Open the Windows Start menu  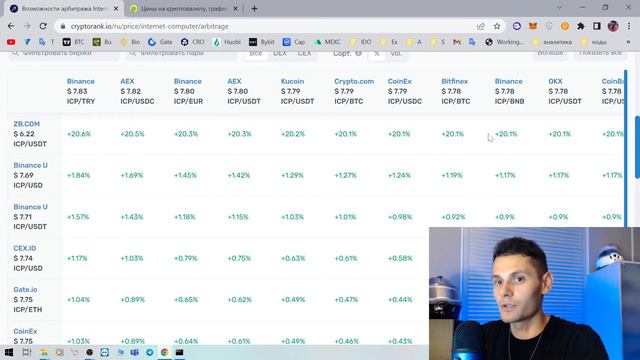point(9,352)
